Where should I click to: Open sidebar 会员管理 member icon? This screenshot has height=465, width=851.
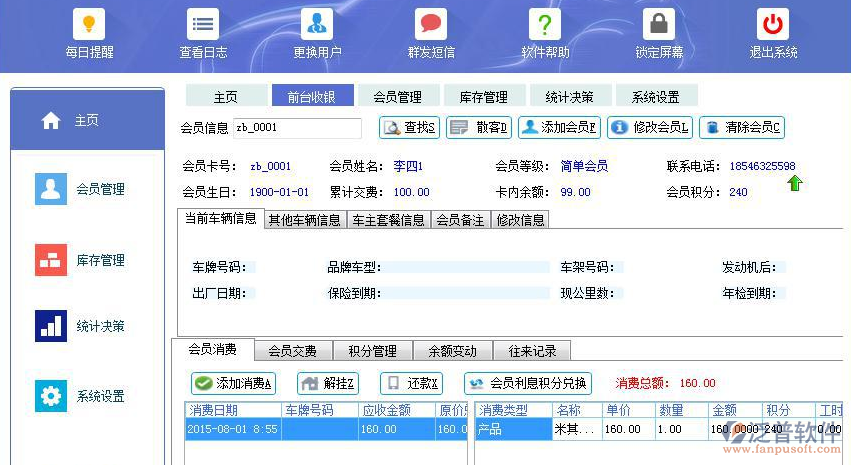[x=51, y=189]
